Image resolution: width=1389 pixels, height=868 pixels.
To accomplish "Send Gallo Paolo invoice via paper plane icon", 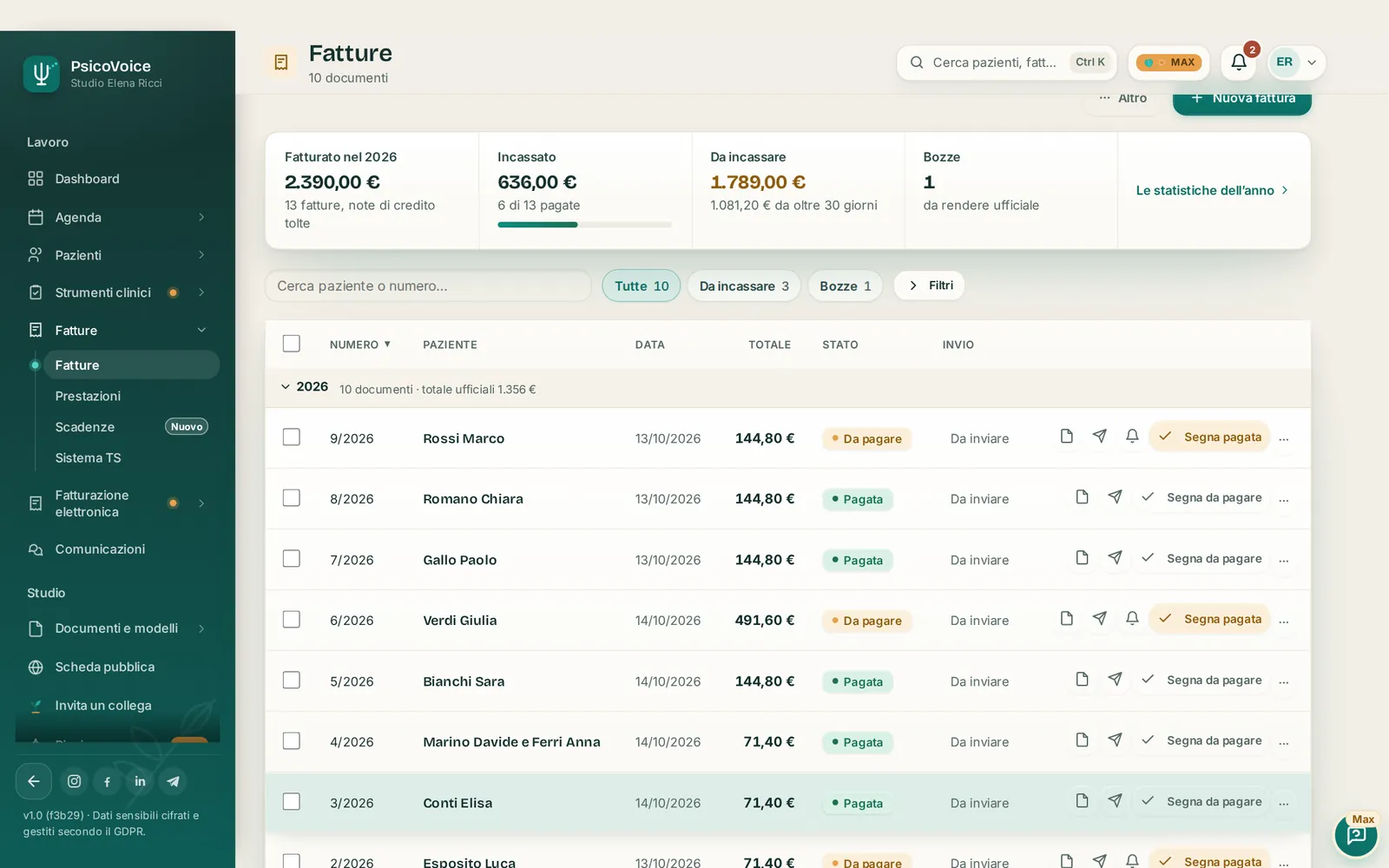I will point(1116,557).
